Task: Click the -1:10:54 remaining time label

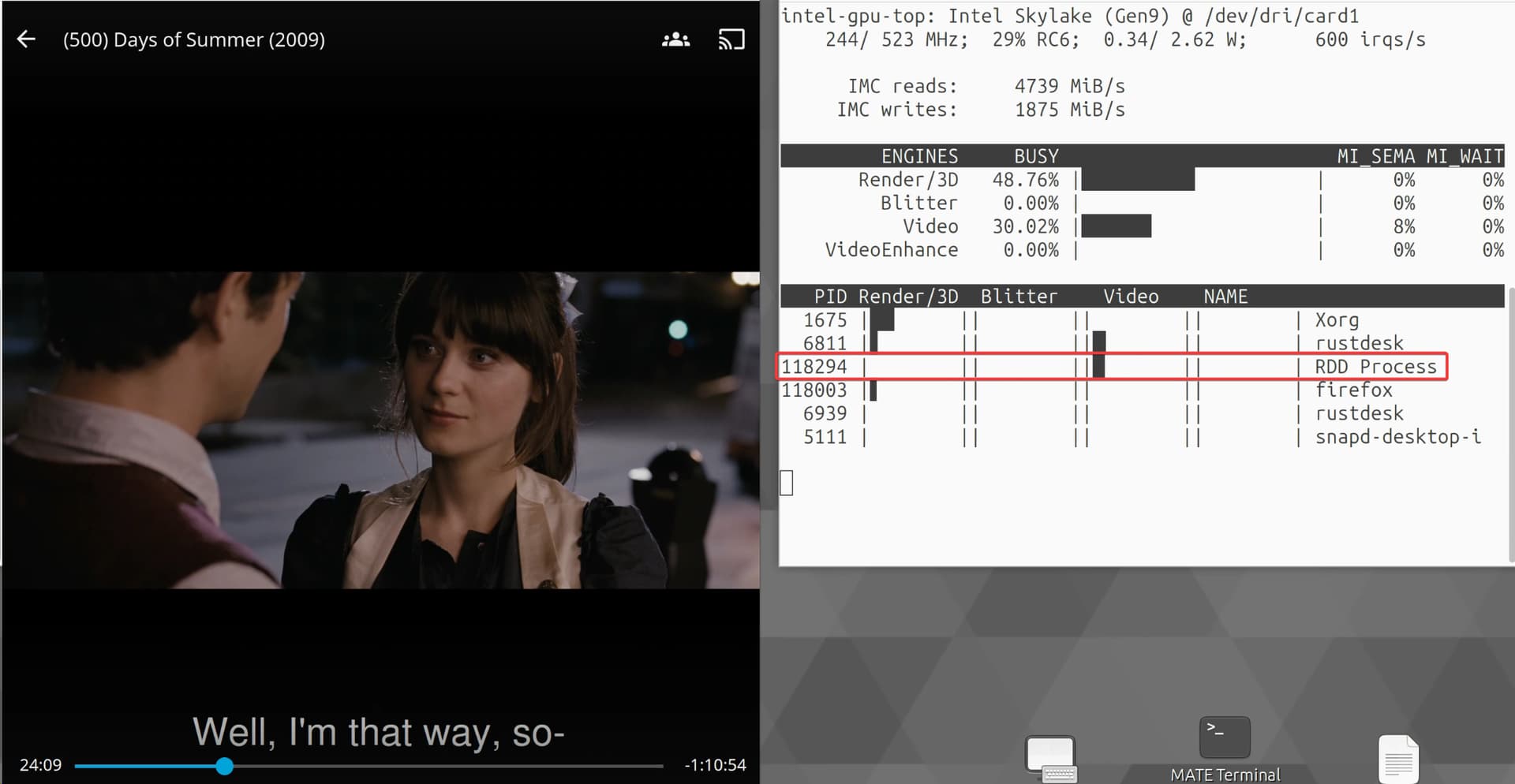Action: coord(715,765)
